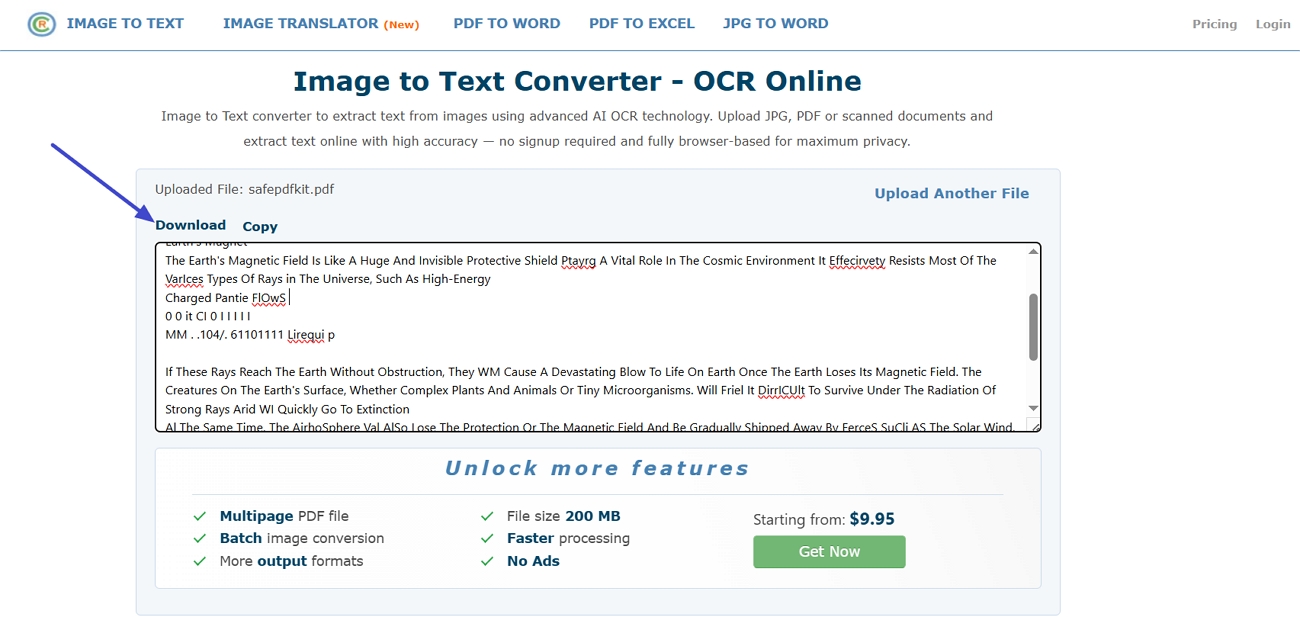
Task: Go to PDF TO WORD converter
Action: (507, 24)
